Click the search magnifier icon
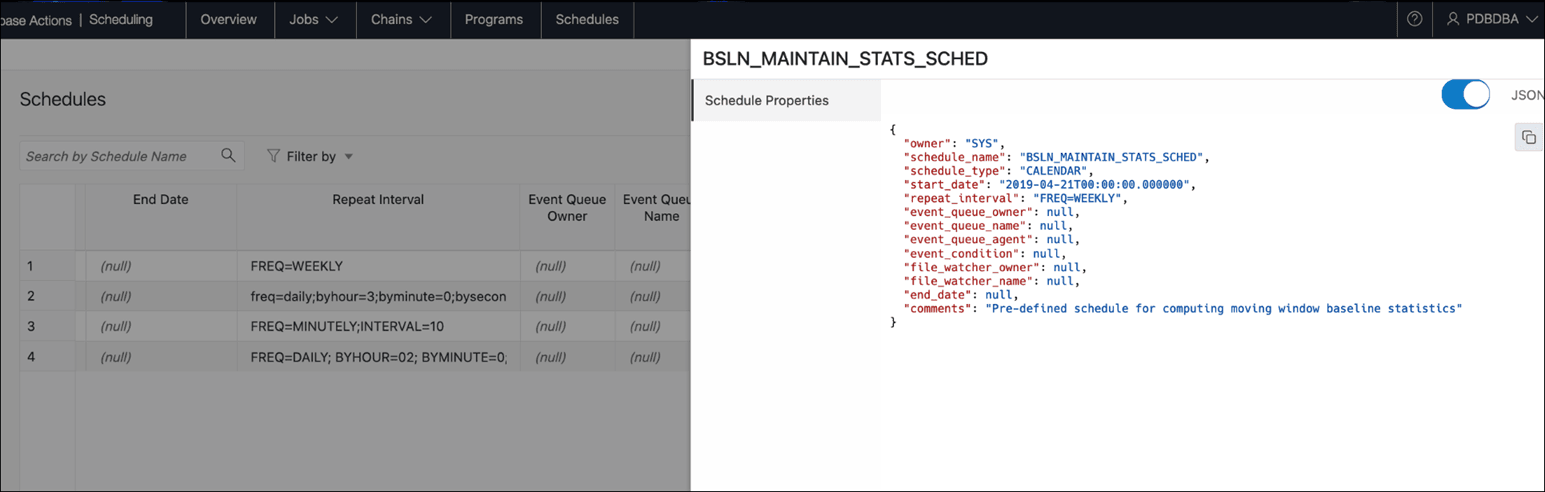The image size is (1545, 492). click(228, 155)
